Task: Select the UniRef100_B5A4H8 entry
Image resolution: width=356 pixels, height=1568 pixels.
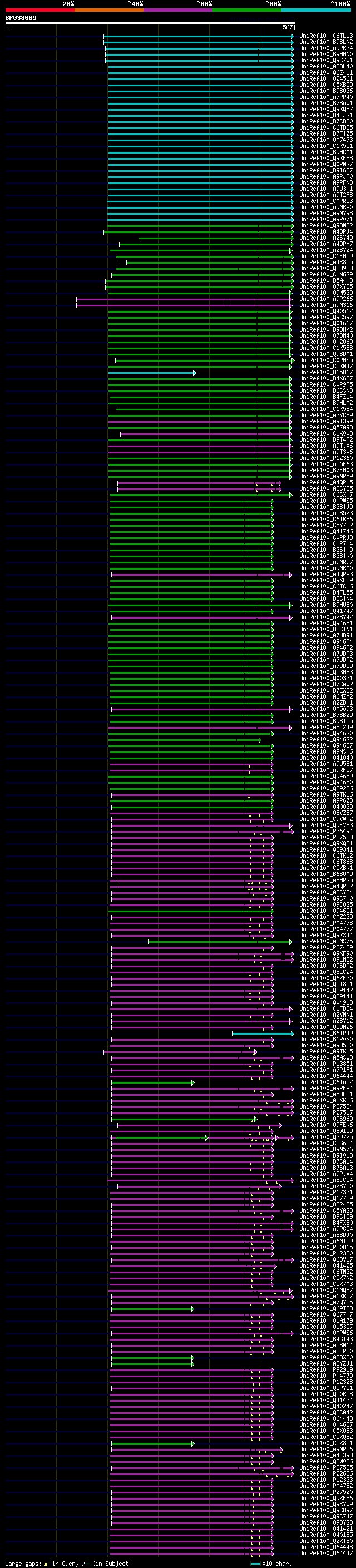Action: (325, 280)
